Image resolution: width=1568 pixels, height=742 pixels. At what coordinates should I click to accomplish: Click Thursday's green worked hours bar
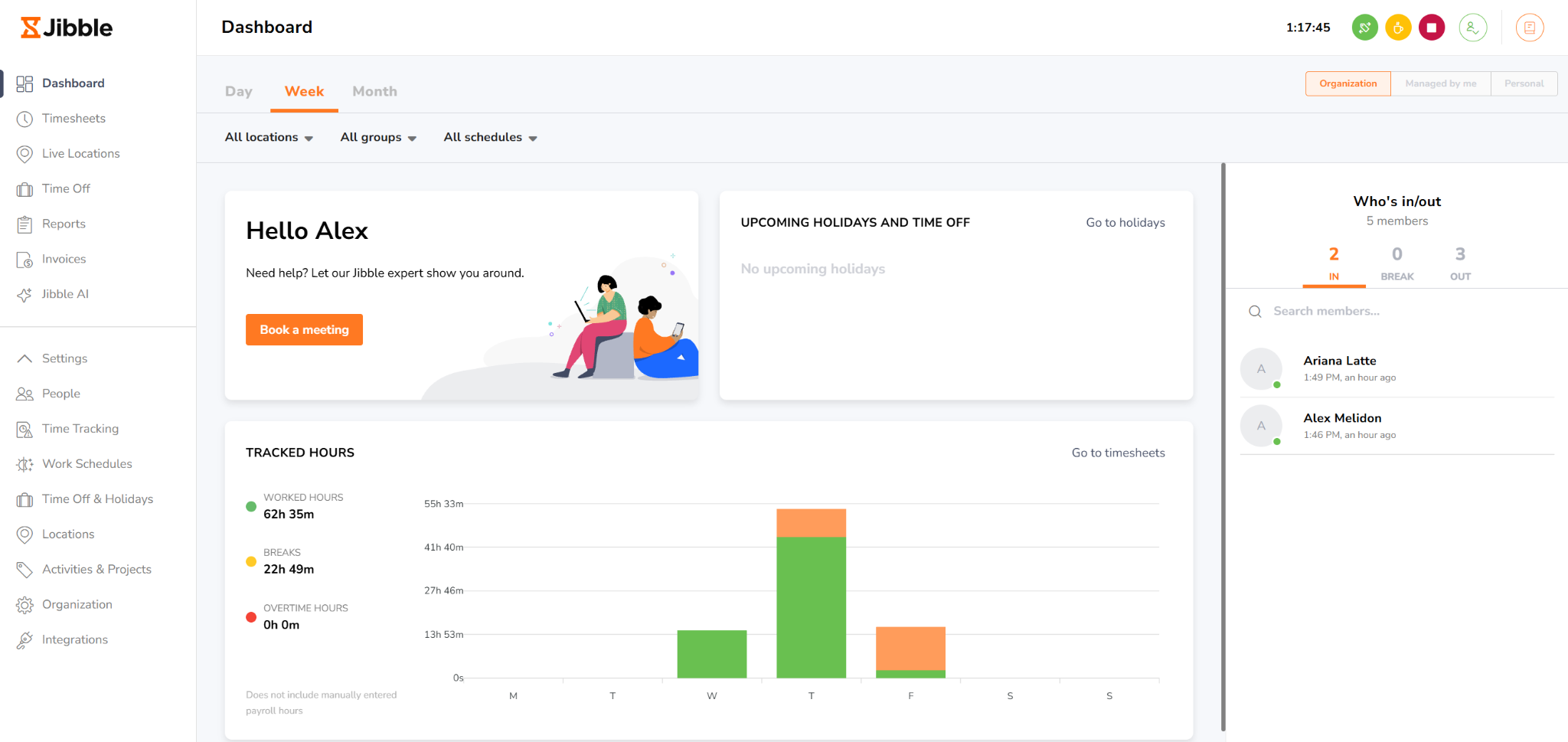812,607
